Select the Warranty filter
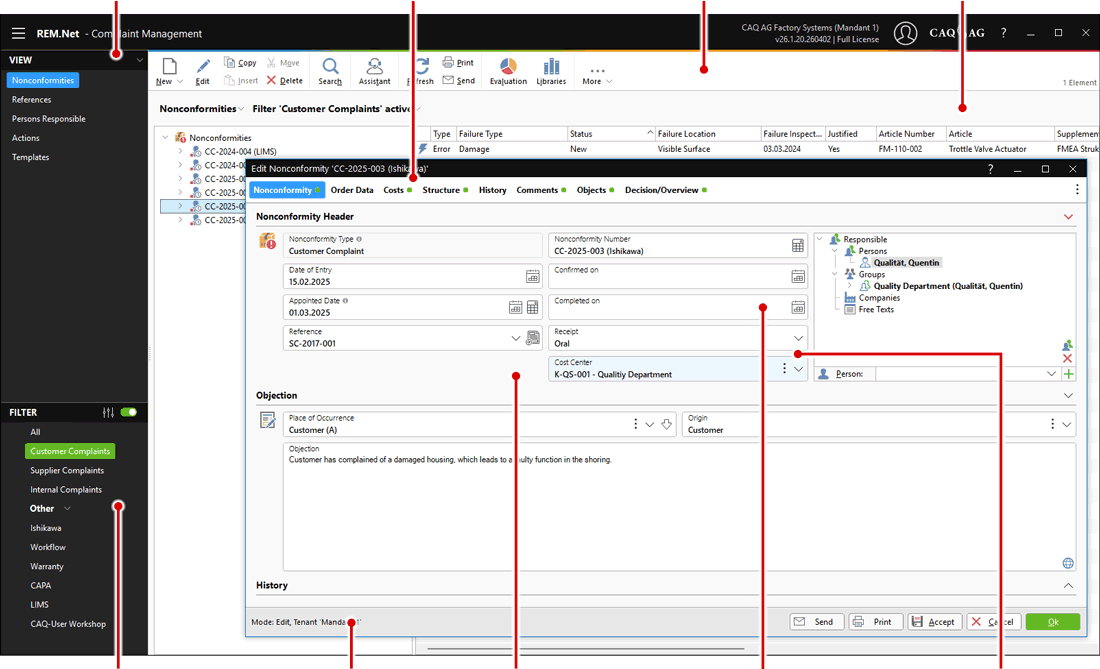 47,567
